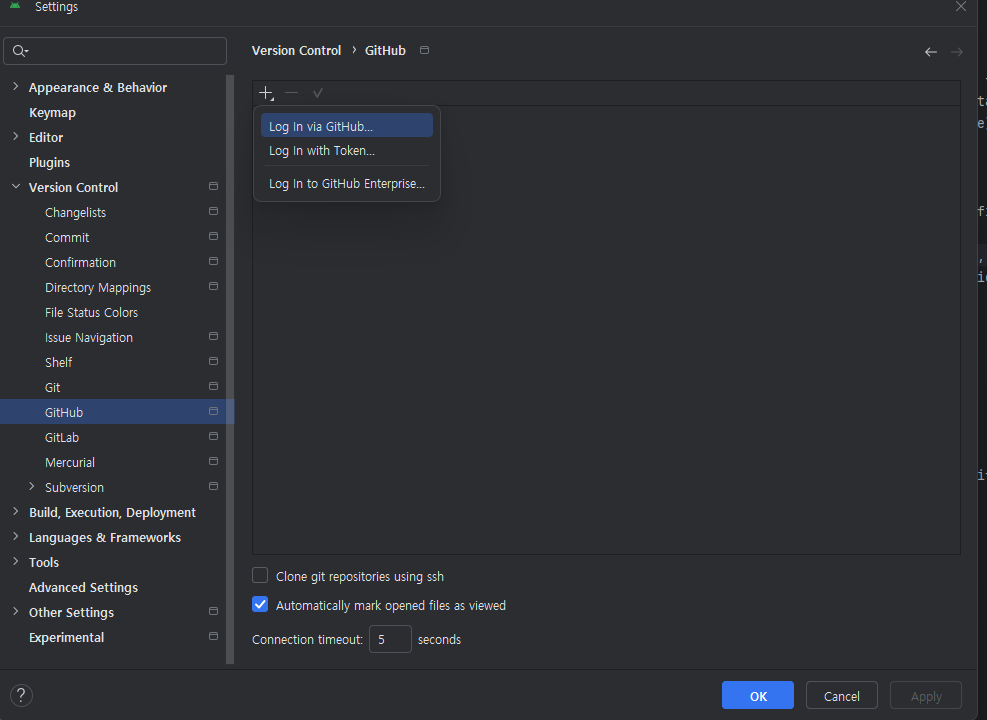Click the settings tree vertical scrollbar

point(230,369)
